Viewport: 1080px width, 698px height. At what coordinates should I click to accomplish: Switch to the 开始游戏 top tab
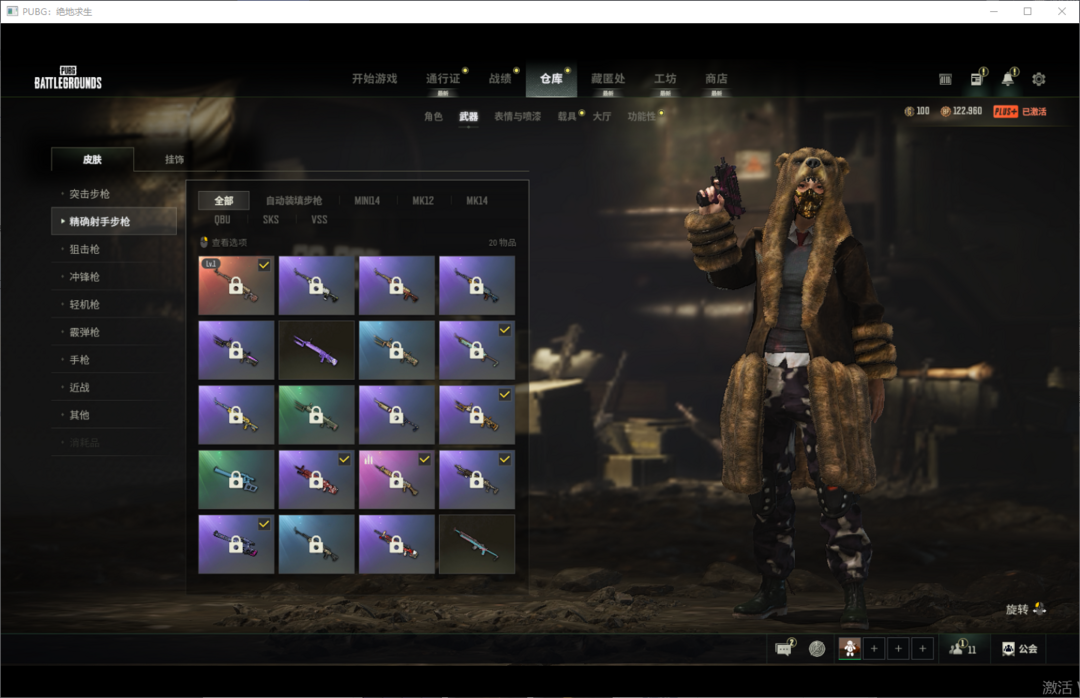tap(375, 79)
